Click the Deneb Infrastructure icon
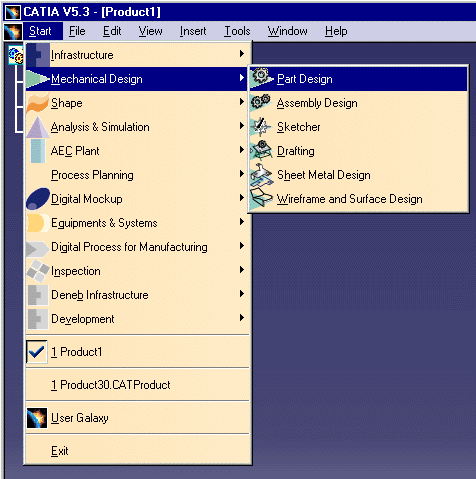476x479 pixels. 37,295
